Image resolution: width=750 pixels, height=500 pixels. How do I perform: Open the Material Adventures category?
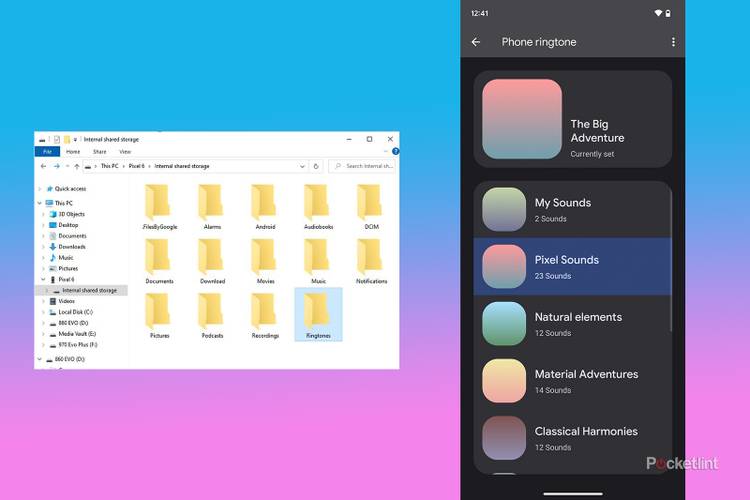[573, 381]
